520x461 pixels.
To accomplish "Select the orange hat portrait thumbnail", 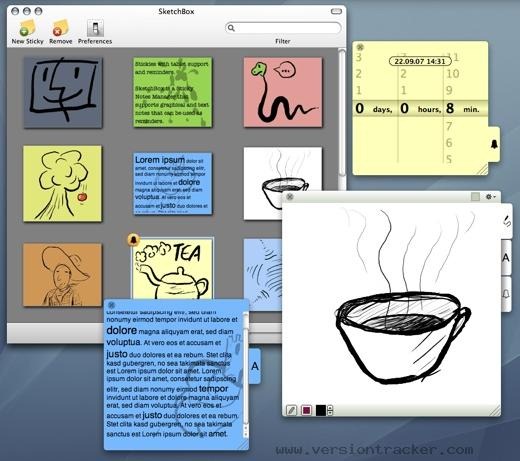I will [62, 275].
